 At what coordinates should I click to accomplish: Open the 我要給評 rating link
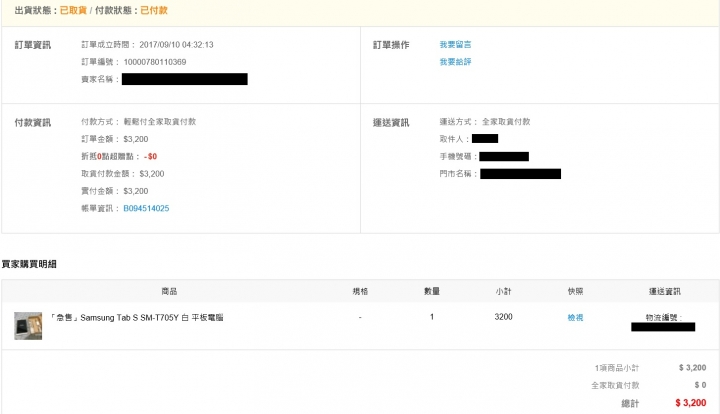coord(455,62)
